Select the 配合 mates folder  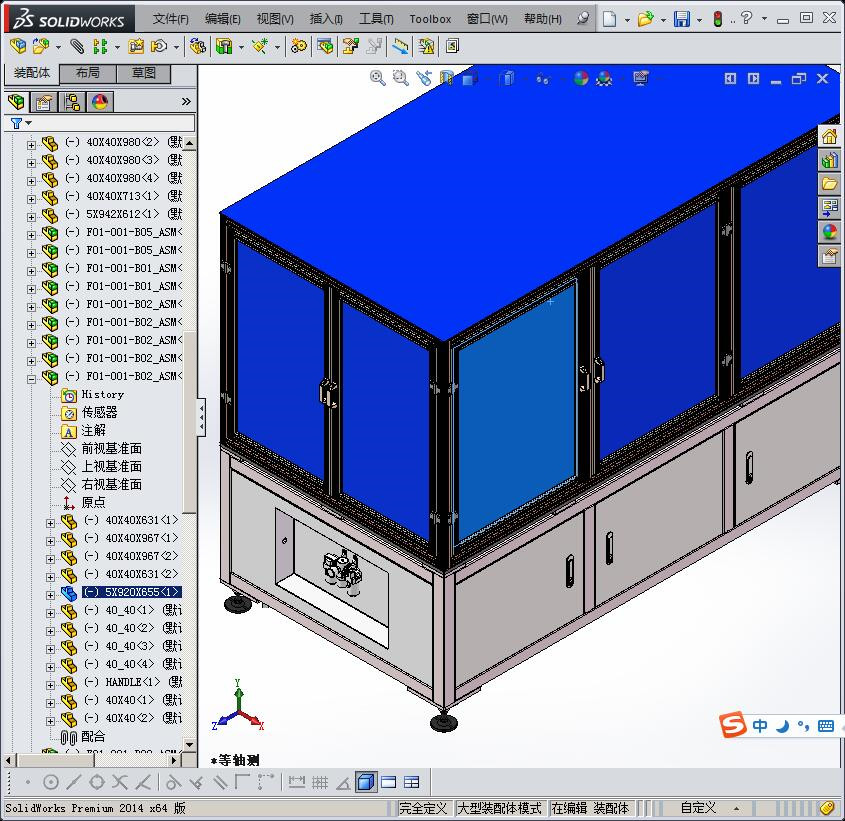pyautogui.click(x=93, y=736)
